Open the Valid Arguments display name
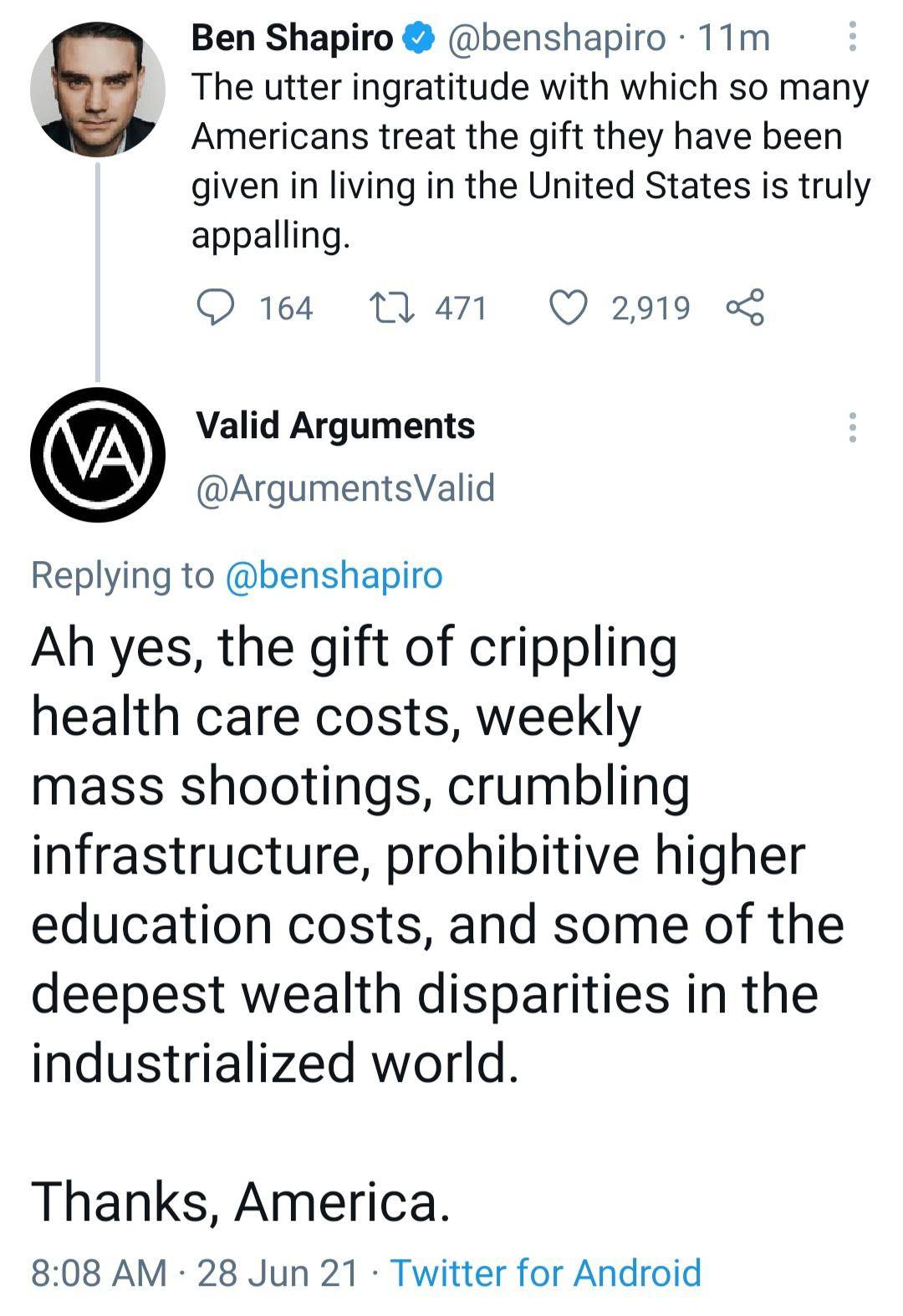Image resolution: width=903 pixels, height=1316 pixels. click(335, 426)
